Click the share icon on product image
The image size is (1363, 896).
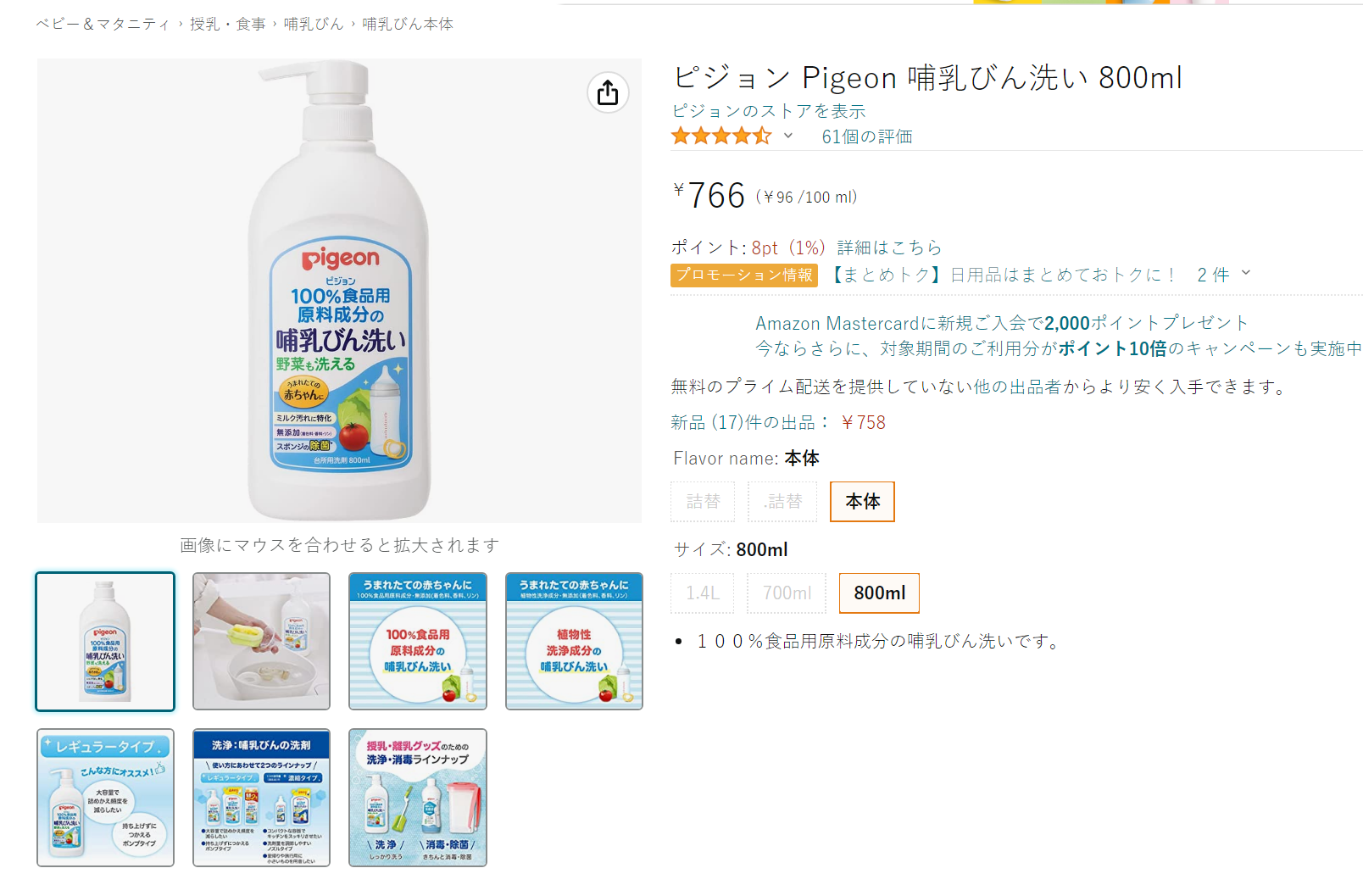click(608, 92)
